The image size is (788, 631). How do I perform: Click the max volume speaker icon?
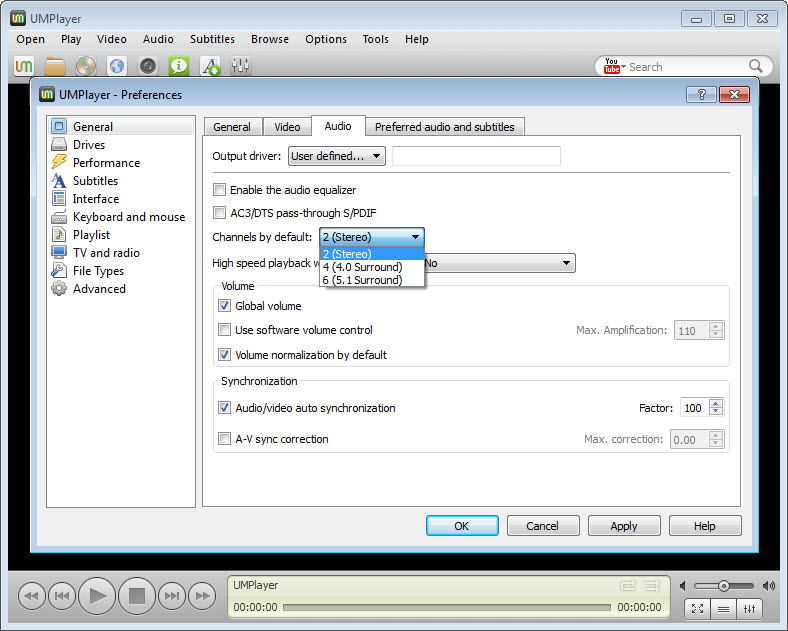pos(769,586)
